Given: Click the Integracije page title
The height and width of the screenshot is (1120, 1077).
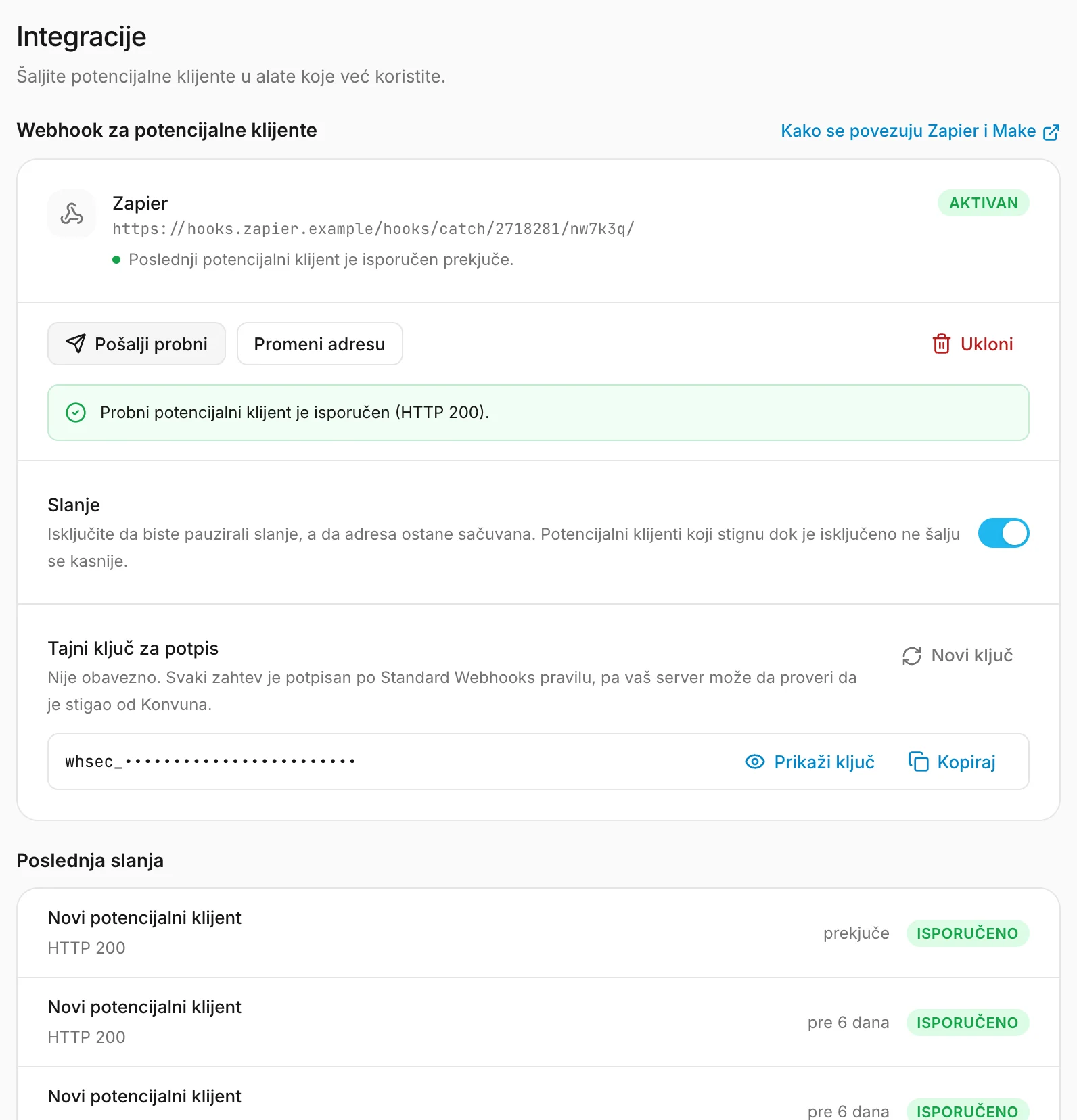Looking at the screenshot, I should 81,37.
